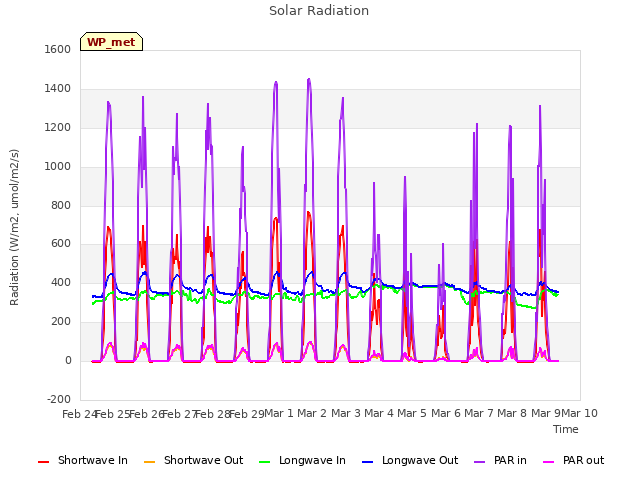Screen dimensions: 640x480
Task: Click the Mar 2 x-axis label
Action: 312,413
